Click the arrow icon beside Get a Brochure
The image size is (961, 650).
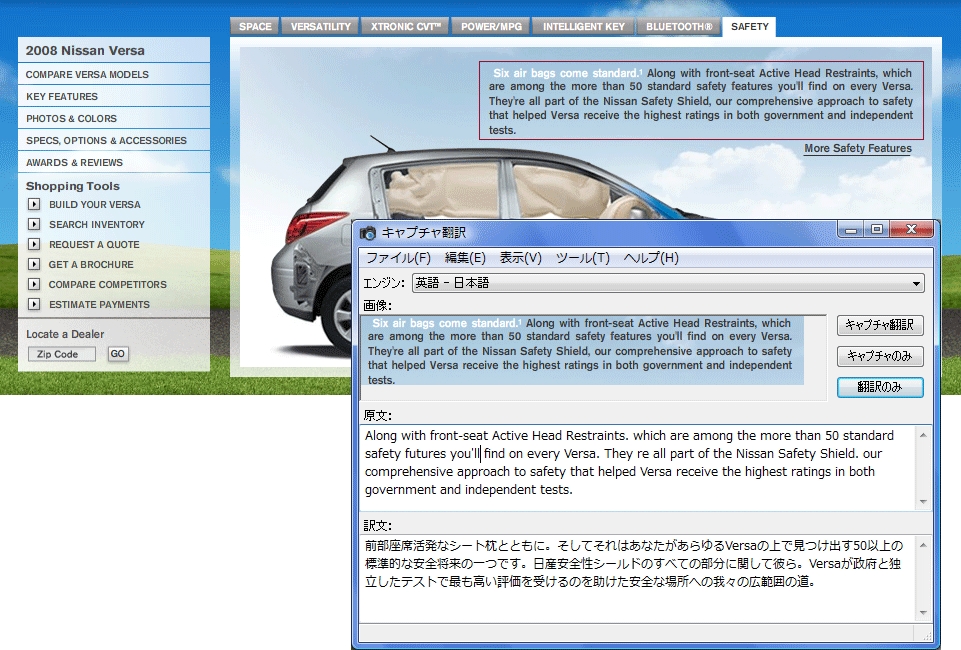(x=34, y=265)
